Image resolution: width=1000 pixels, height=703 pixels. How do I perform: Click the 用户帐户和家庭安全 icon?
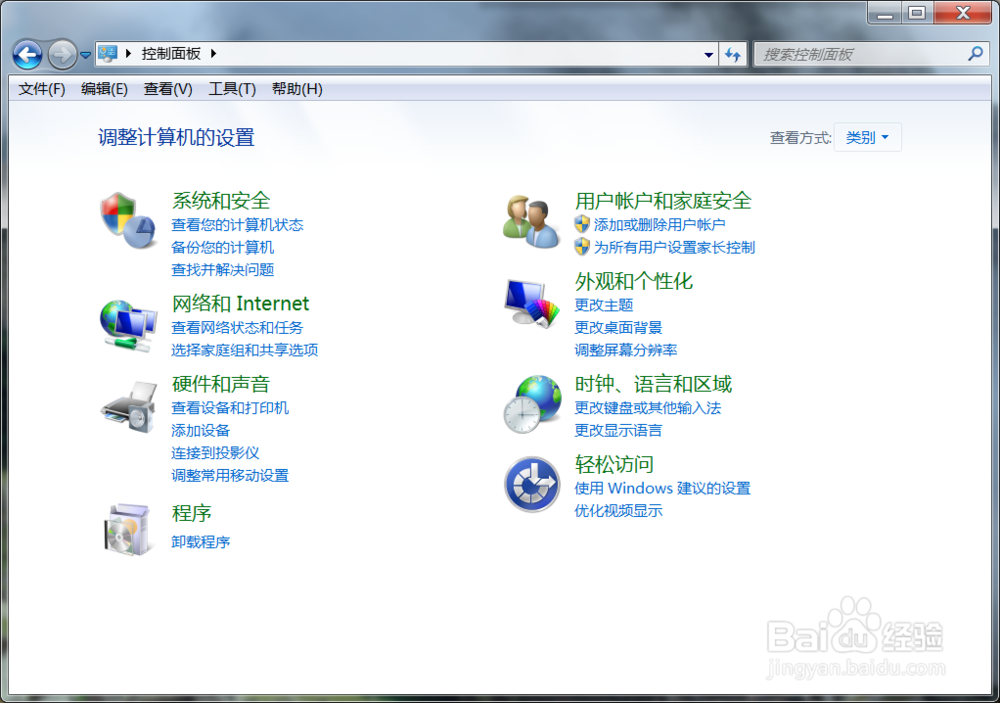[529, 219]
